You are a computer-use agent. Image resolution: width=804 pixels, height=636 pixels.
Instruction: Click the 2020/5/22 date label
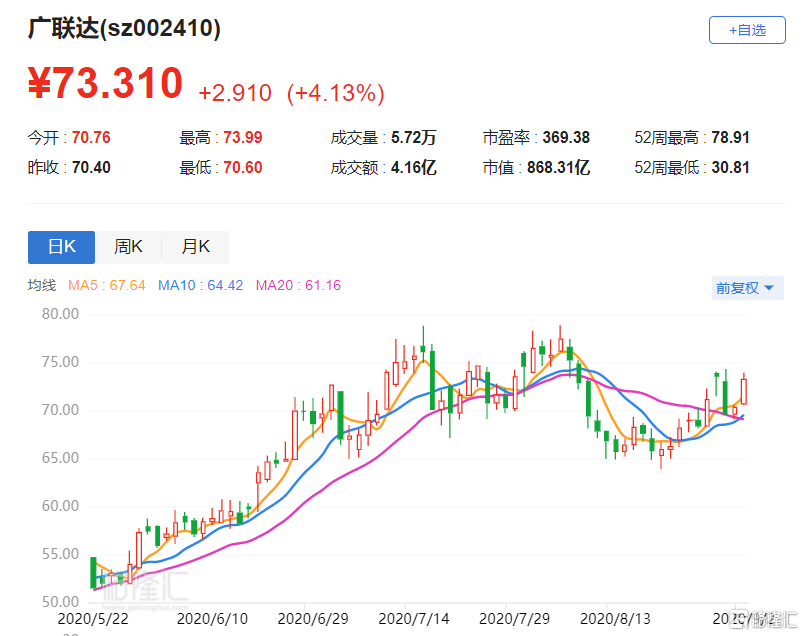coord(93,619)
